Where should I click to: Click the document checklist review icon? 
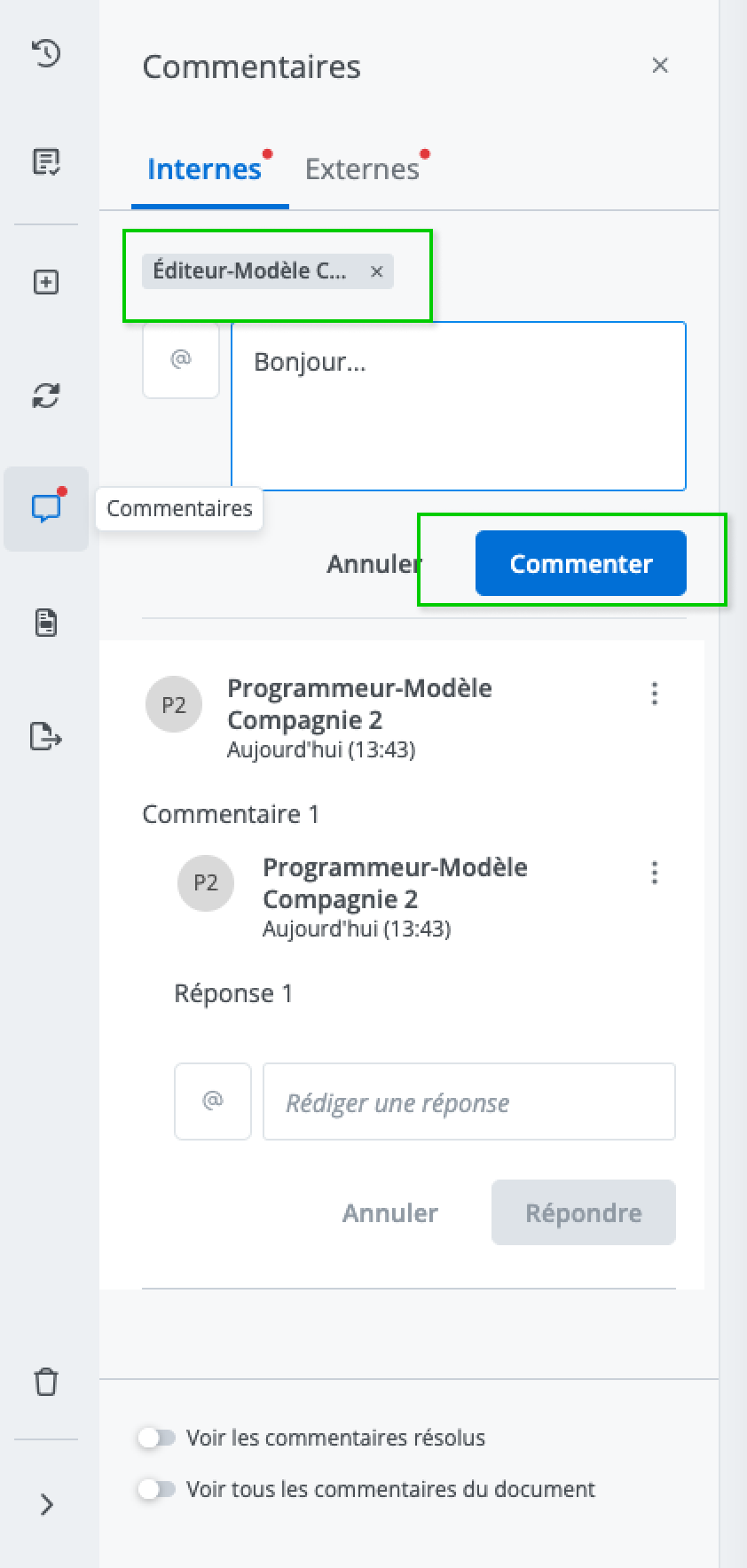pos(46,161)
